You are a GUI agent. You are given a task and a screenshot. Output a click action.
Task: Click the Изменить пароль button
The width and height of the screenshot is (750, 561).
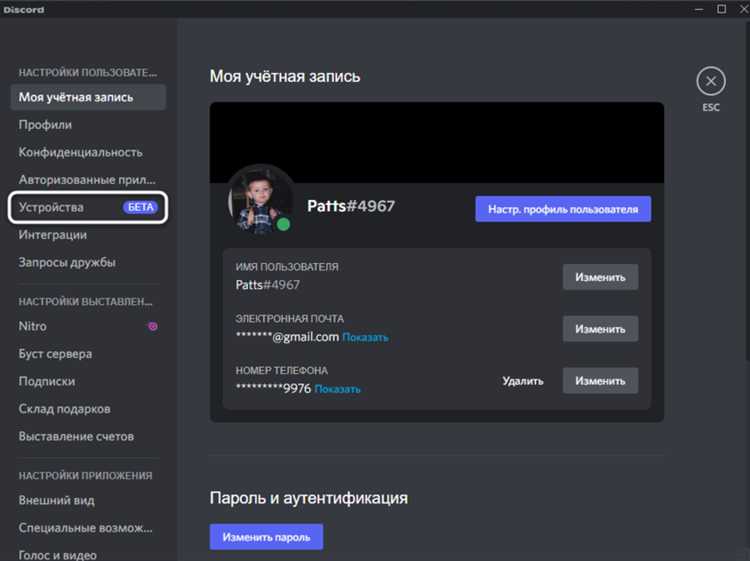point(266,537)
